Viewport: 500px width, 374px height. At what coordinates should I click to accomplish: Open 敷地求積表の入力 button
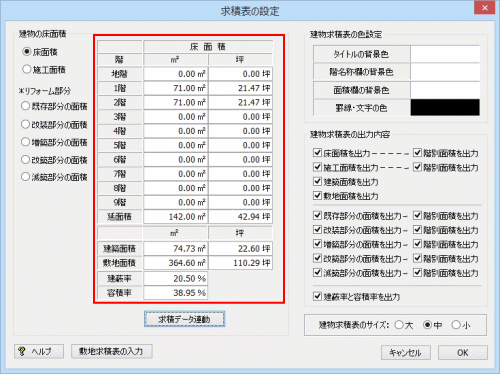coord(112,351)
